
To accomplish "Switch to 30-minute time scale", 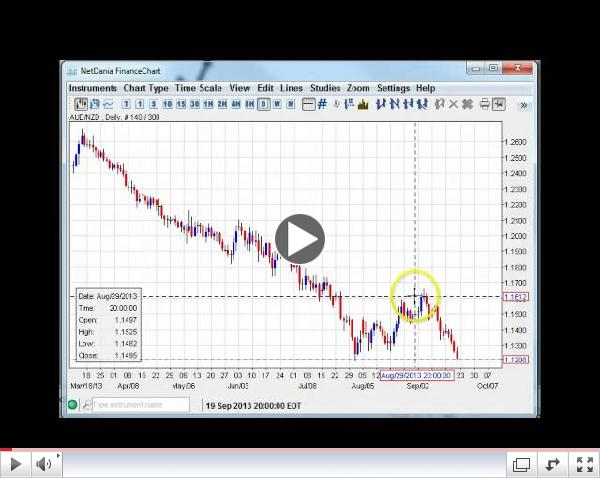I will [195, 104].
